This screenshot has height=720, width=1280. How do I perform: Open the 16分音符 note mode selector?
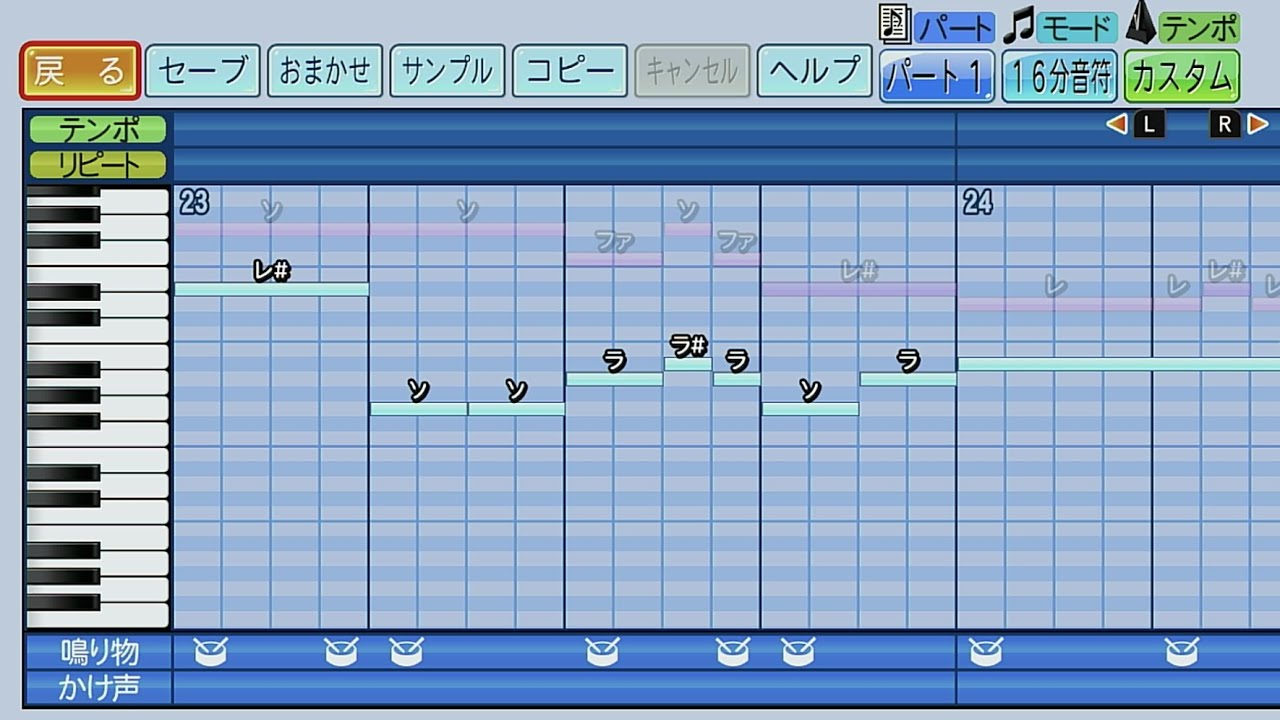click(1060, 76)
